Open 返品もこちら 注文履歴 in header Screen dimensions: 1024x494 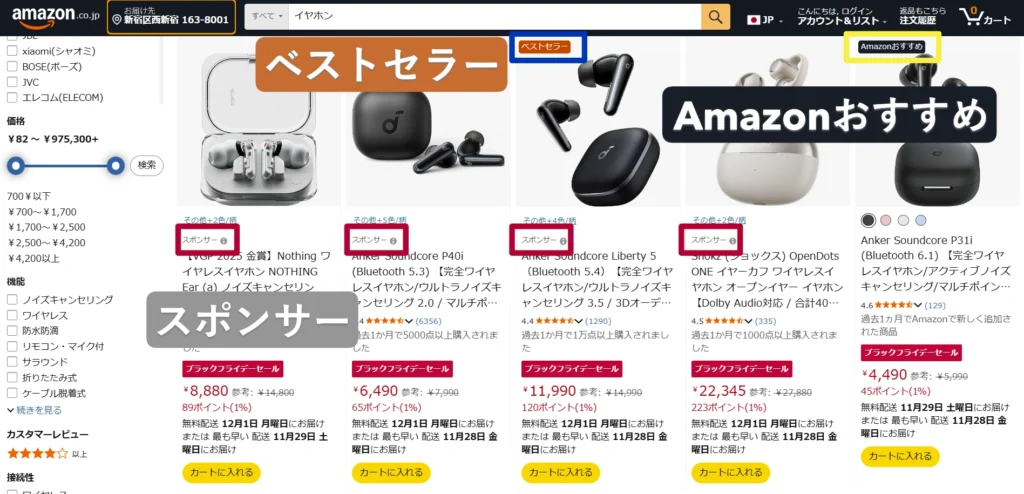[922, 16]
